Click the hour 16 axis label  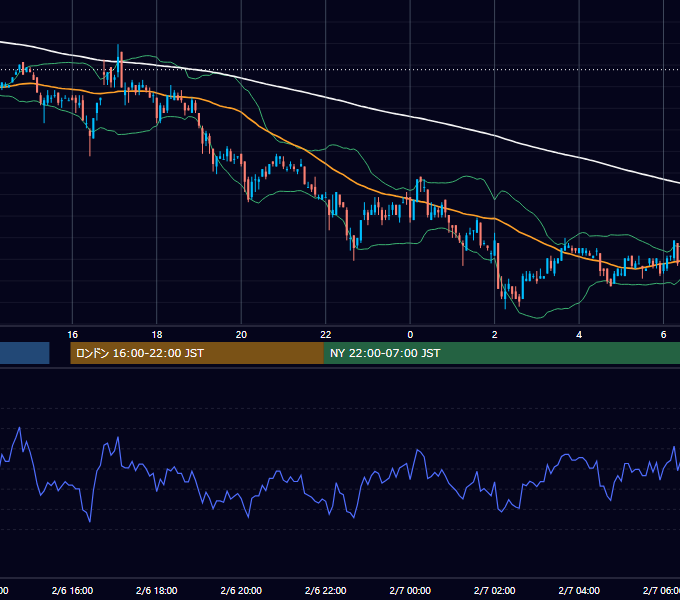pos(72,334)
